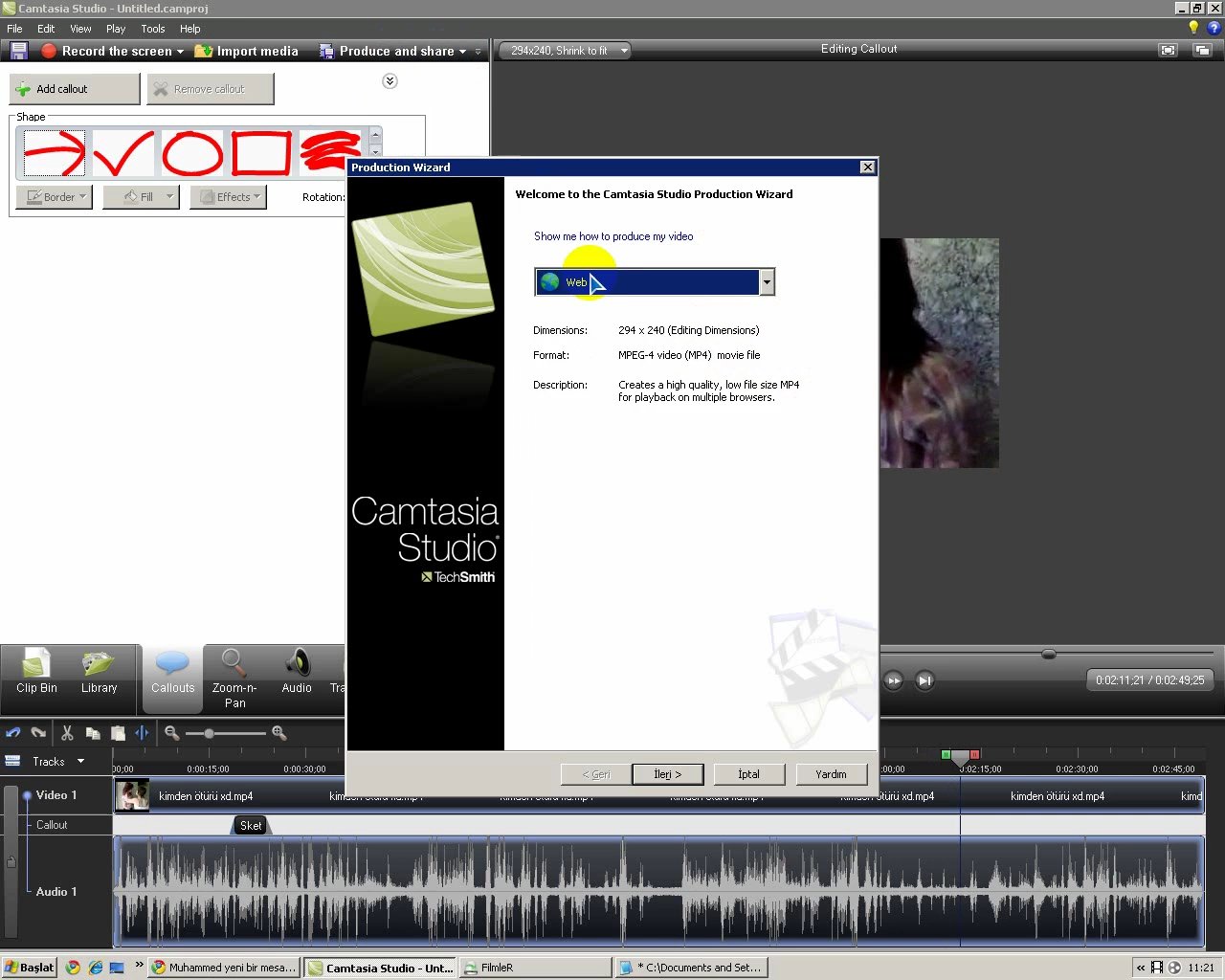Click the timeline zoom in magnifier

pyautogui.click(x=279, y=733)
